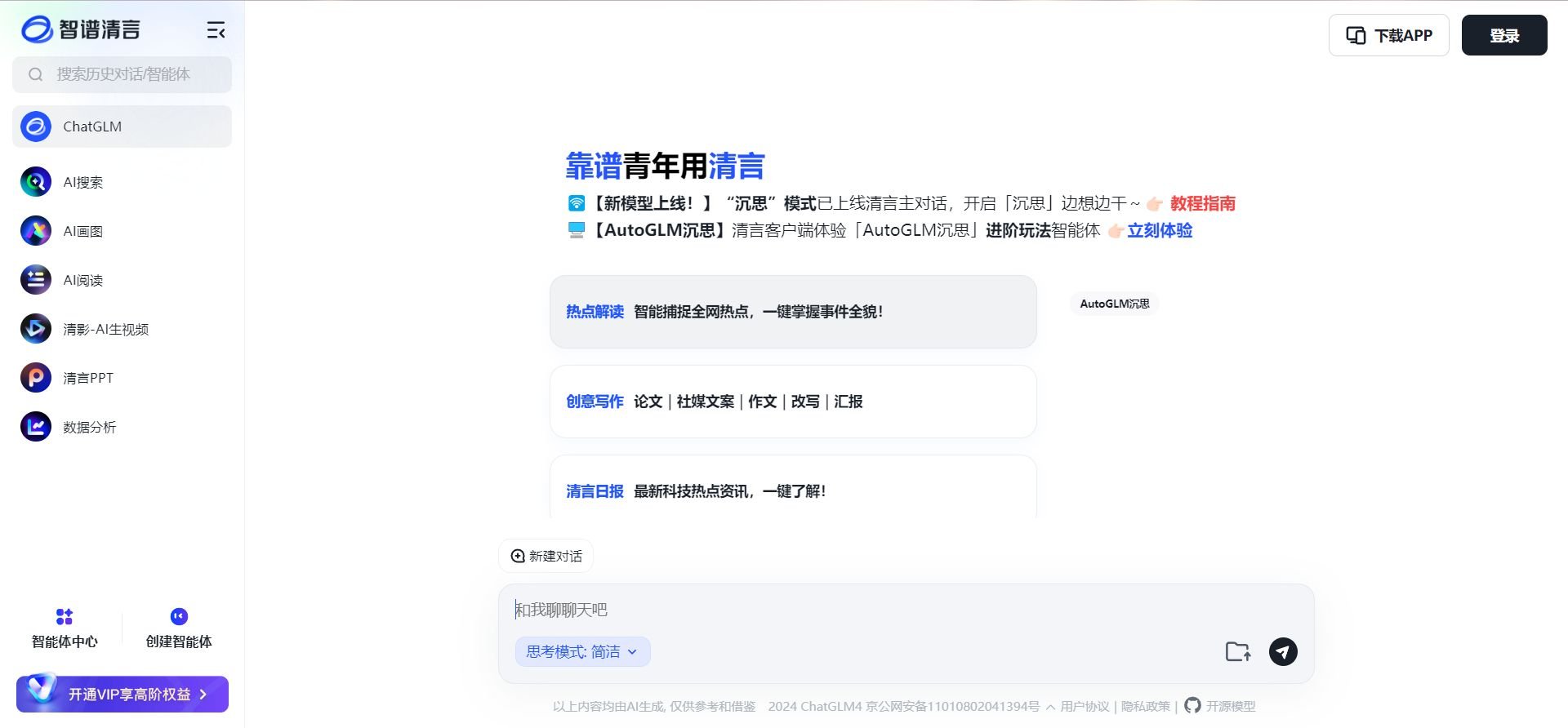Screen dimensions: 1568x728
Task: Click the 下载APP button
Action: 1389,35
